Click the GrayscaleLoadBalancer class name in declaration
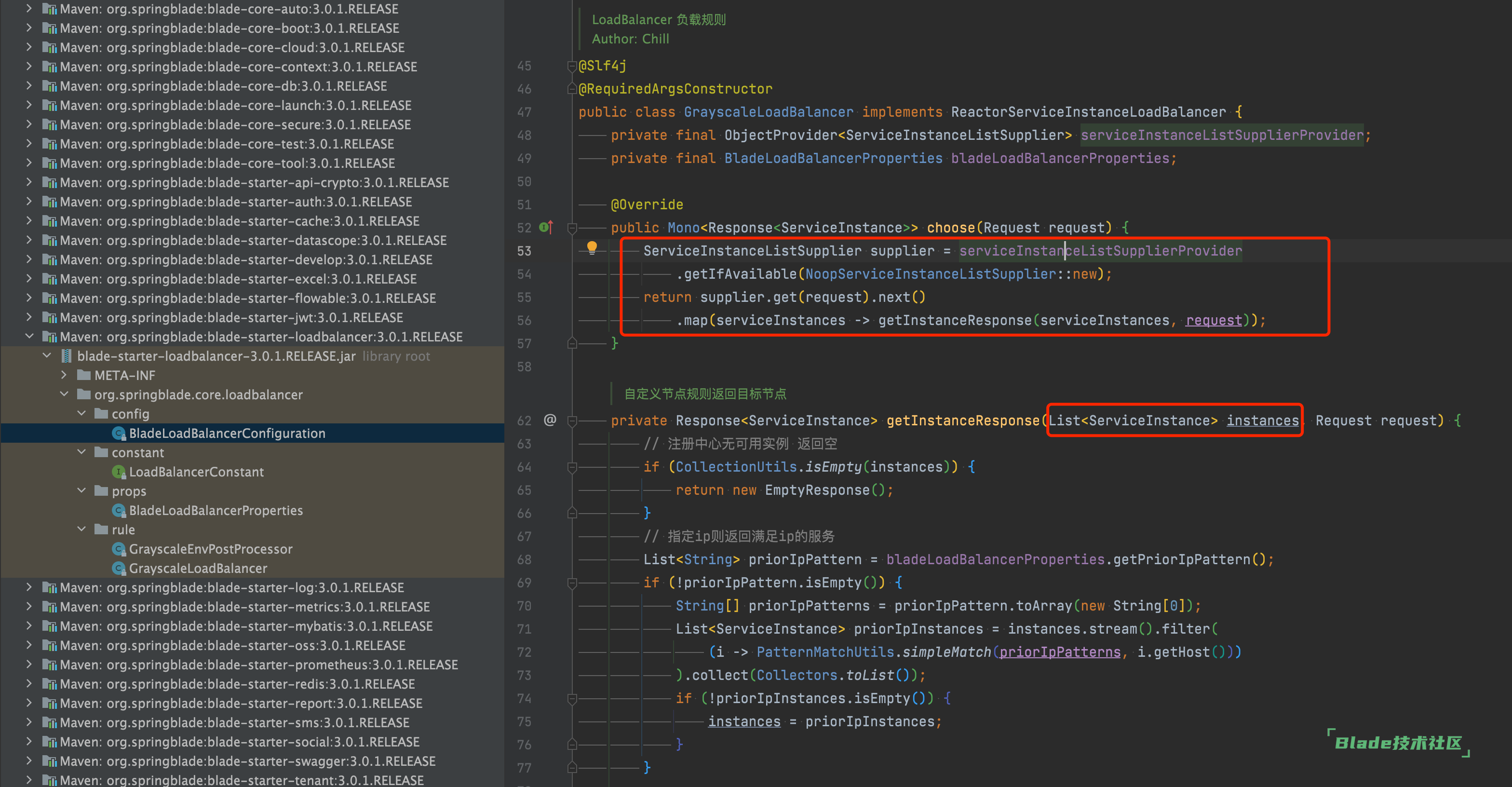The width and height of the screenshot is (1512, 787). pos(769,112)
